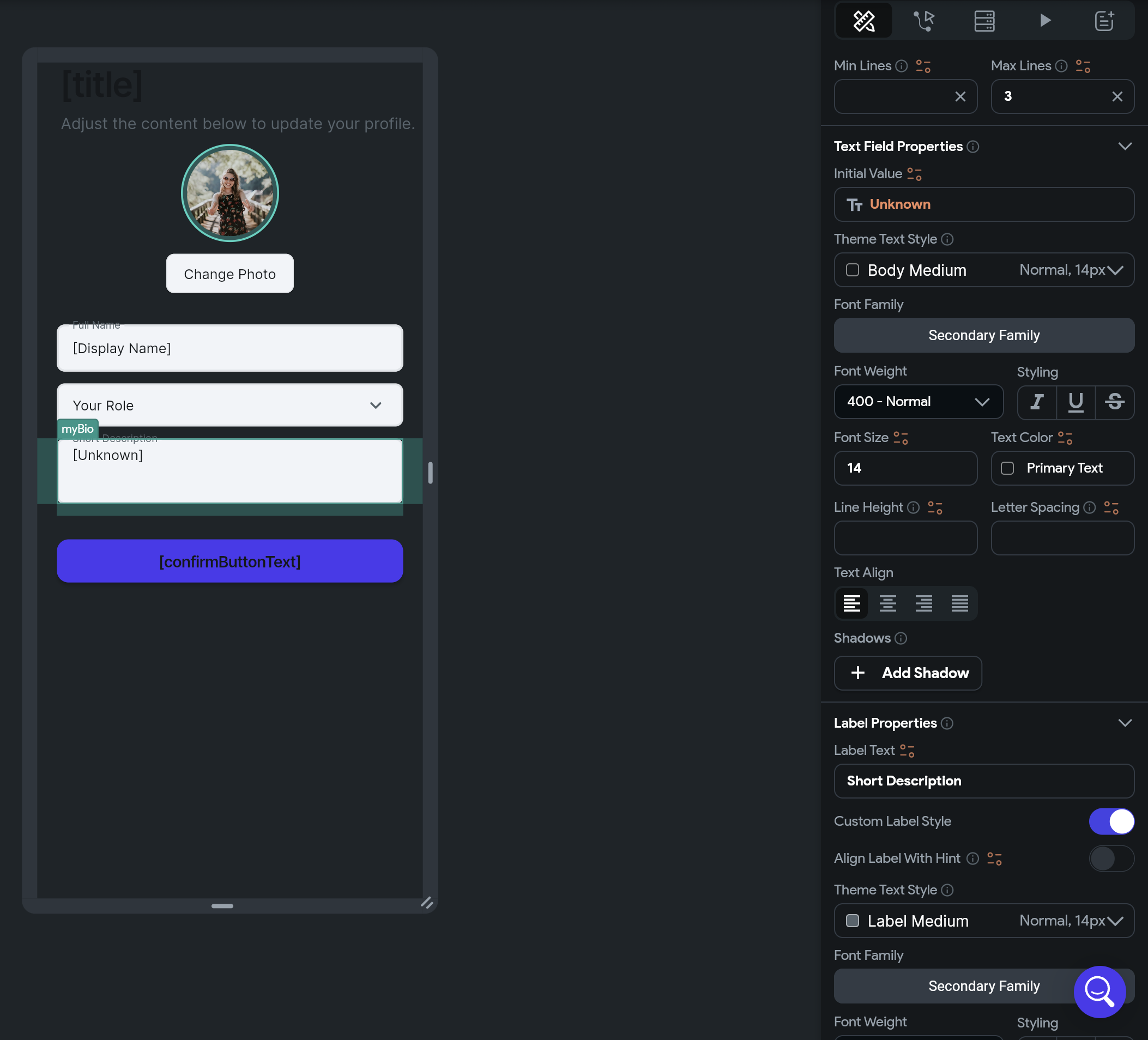This screenshot has height=1040, width=1148.
Task: Align text center
Action: 887,603
